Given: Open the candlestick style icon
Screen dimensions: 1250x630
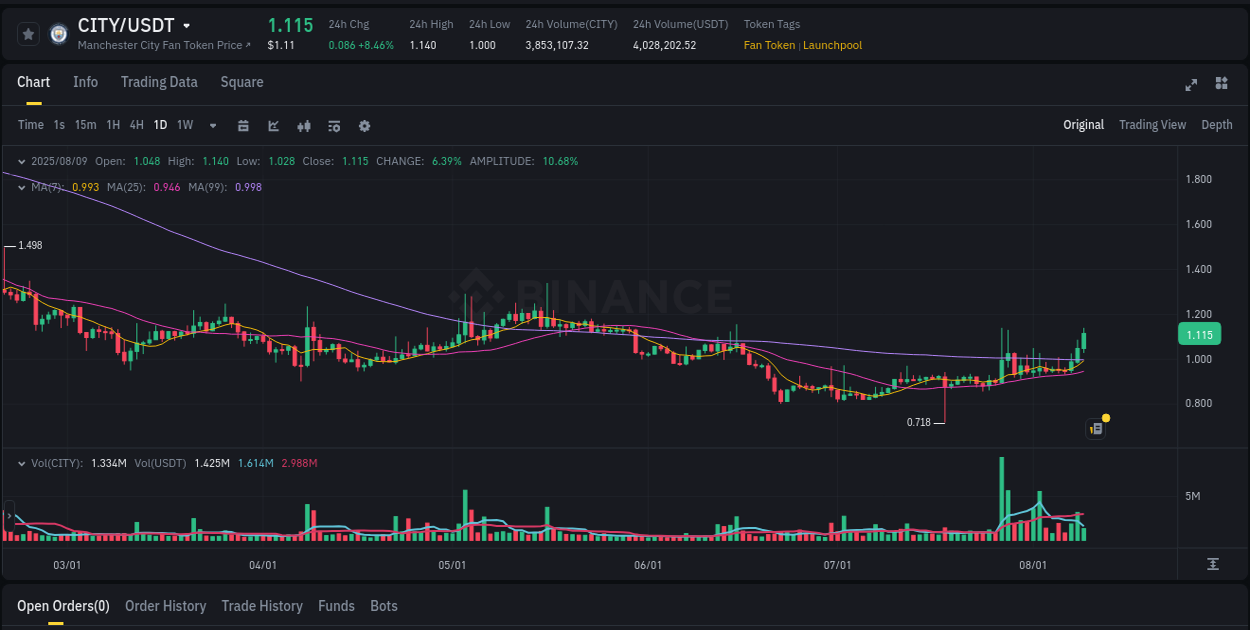Looking at the screenshot, I should point(303,125).
